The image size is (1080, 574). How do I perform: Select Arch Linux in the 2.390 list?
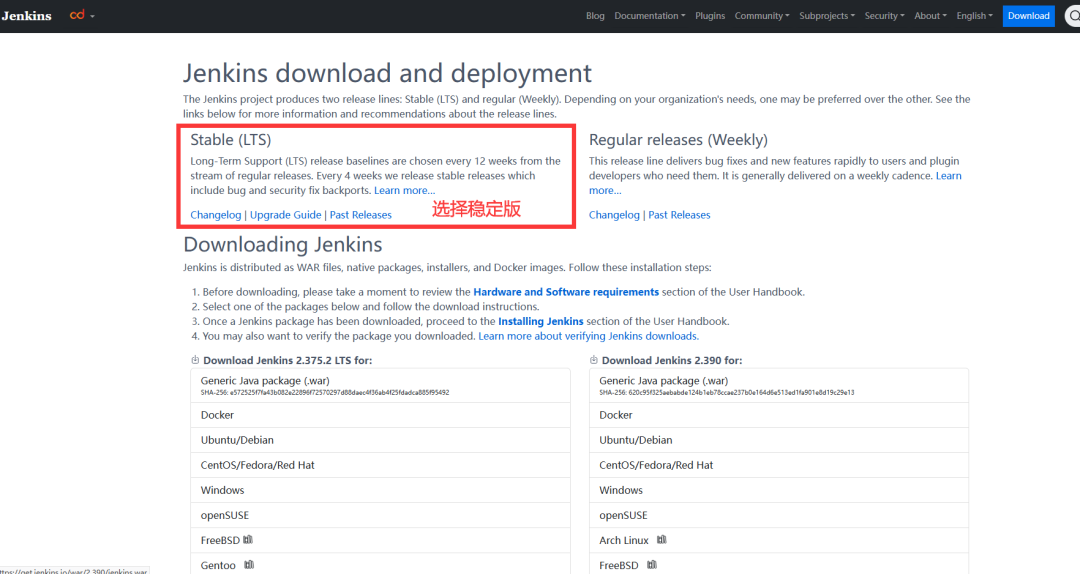(x=779, y=540)
